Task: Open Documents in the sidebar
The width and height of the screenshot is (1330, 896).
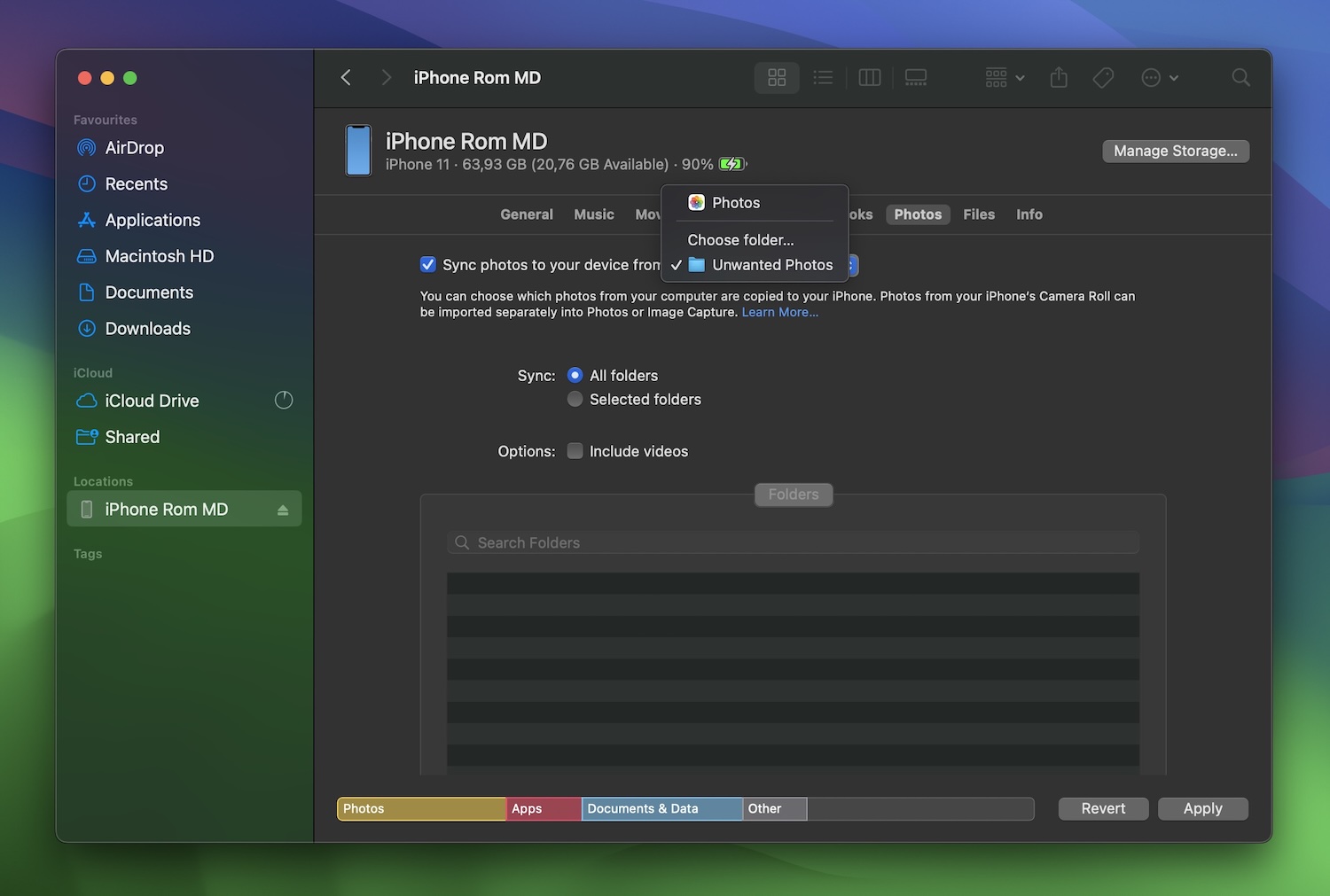Action: (184, 292)
